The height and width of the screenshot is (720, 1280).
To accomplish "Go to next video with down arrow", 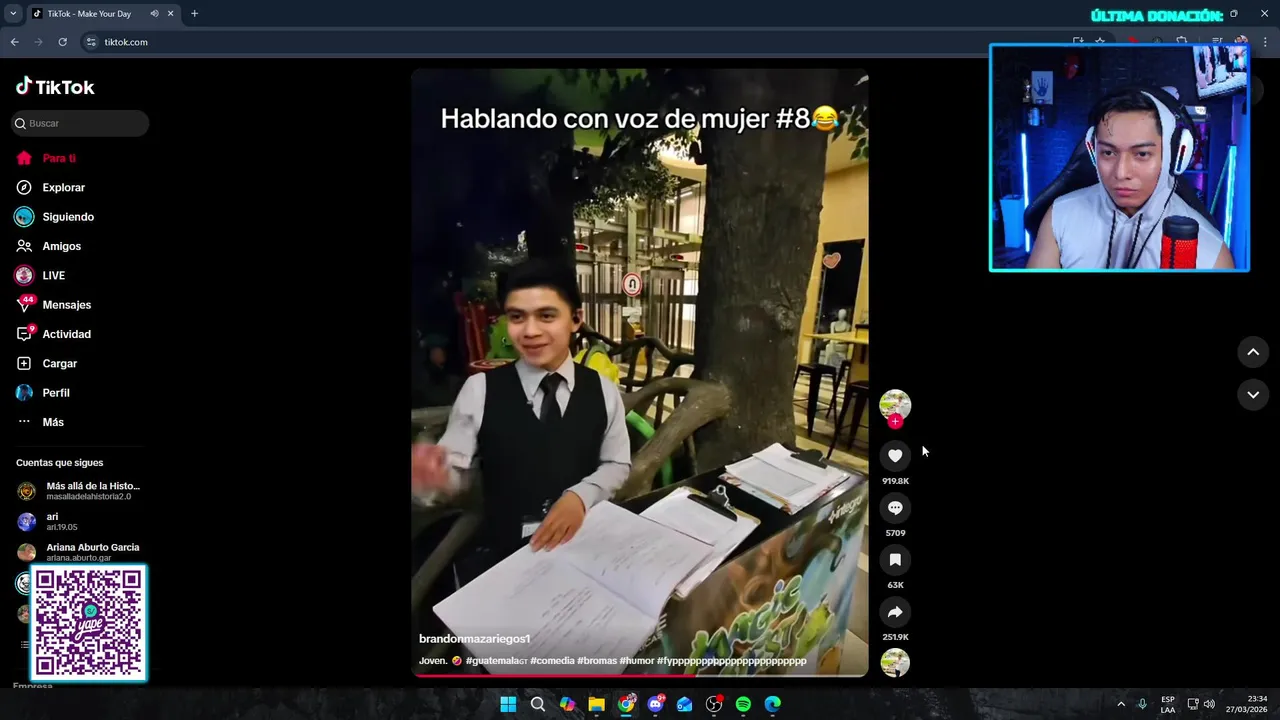I will (x=1253, y=395).
